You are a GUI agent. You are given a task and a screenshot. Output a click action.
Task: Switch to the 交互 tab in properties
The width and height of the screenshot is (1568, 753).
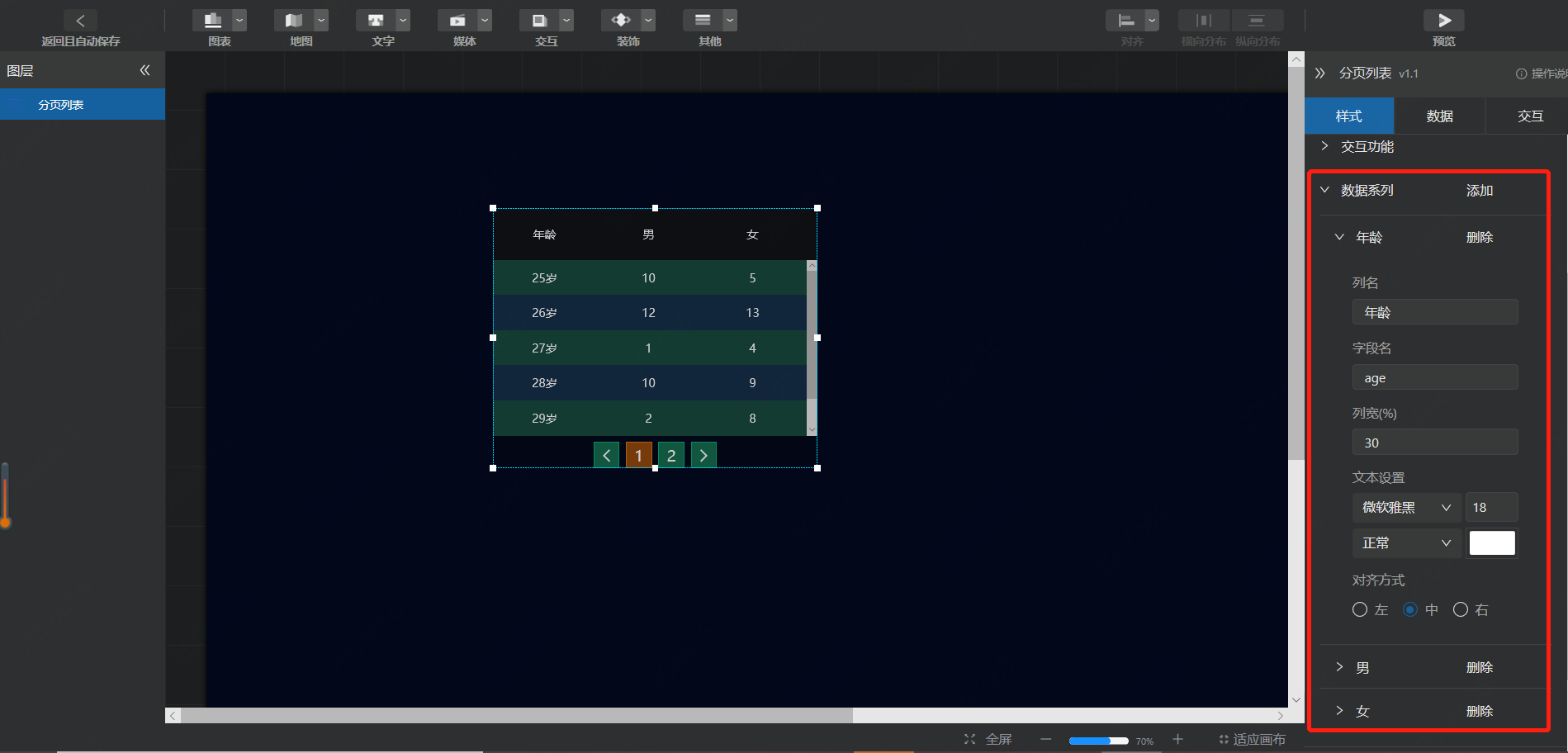pos(1527,116)
